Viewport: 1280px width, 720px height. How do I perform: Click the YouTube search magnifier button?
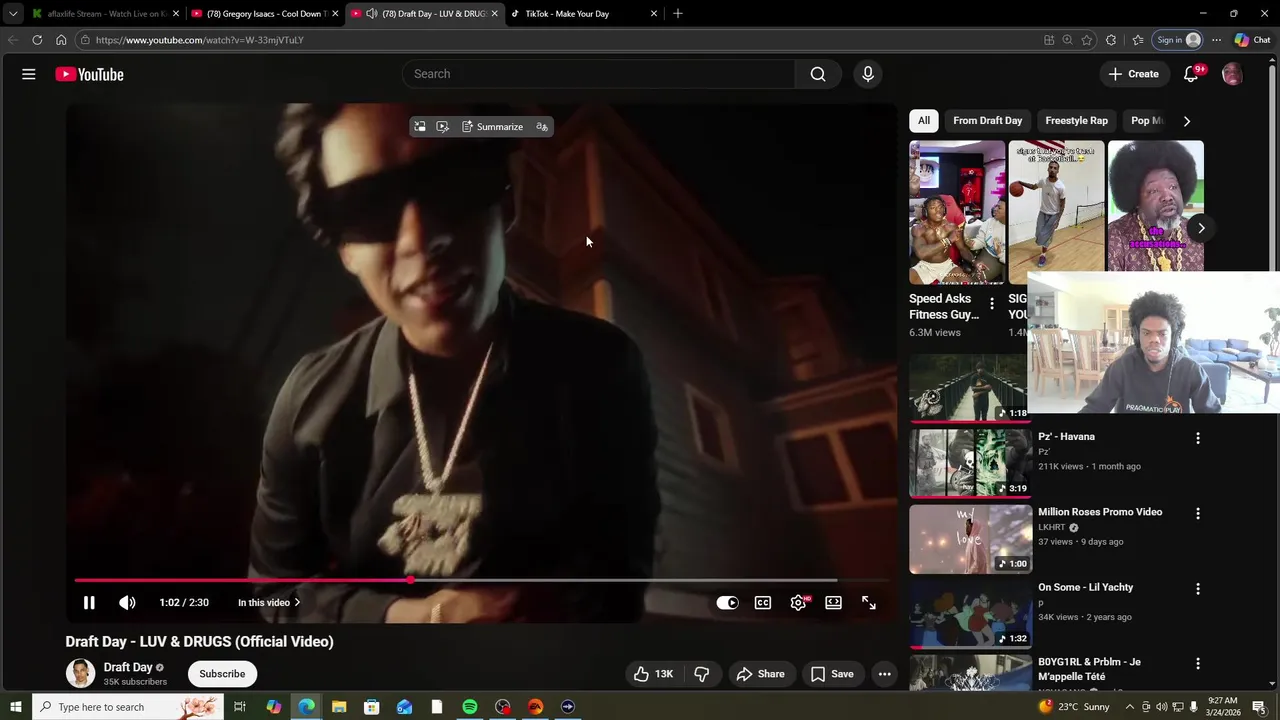pyautogui.click(x=818, y=74)
